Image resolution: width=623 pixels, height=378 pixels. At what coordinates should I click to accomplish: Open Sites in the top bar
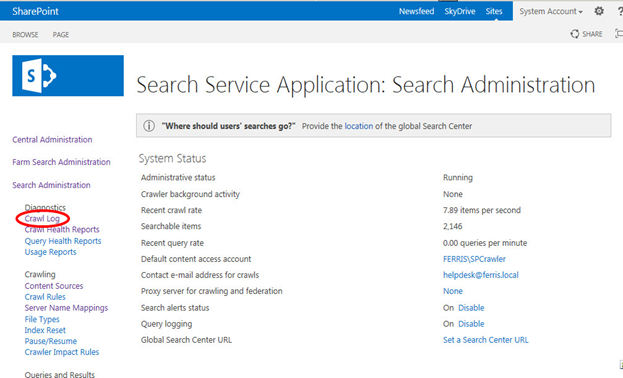click(x=494, y=12)
